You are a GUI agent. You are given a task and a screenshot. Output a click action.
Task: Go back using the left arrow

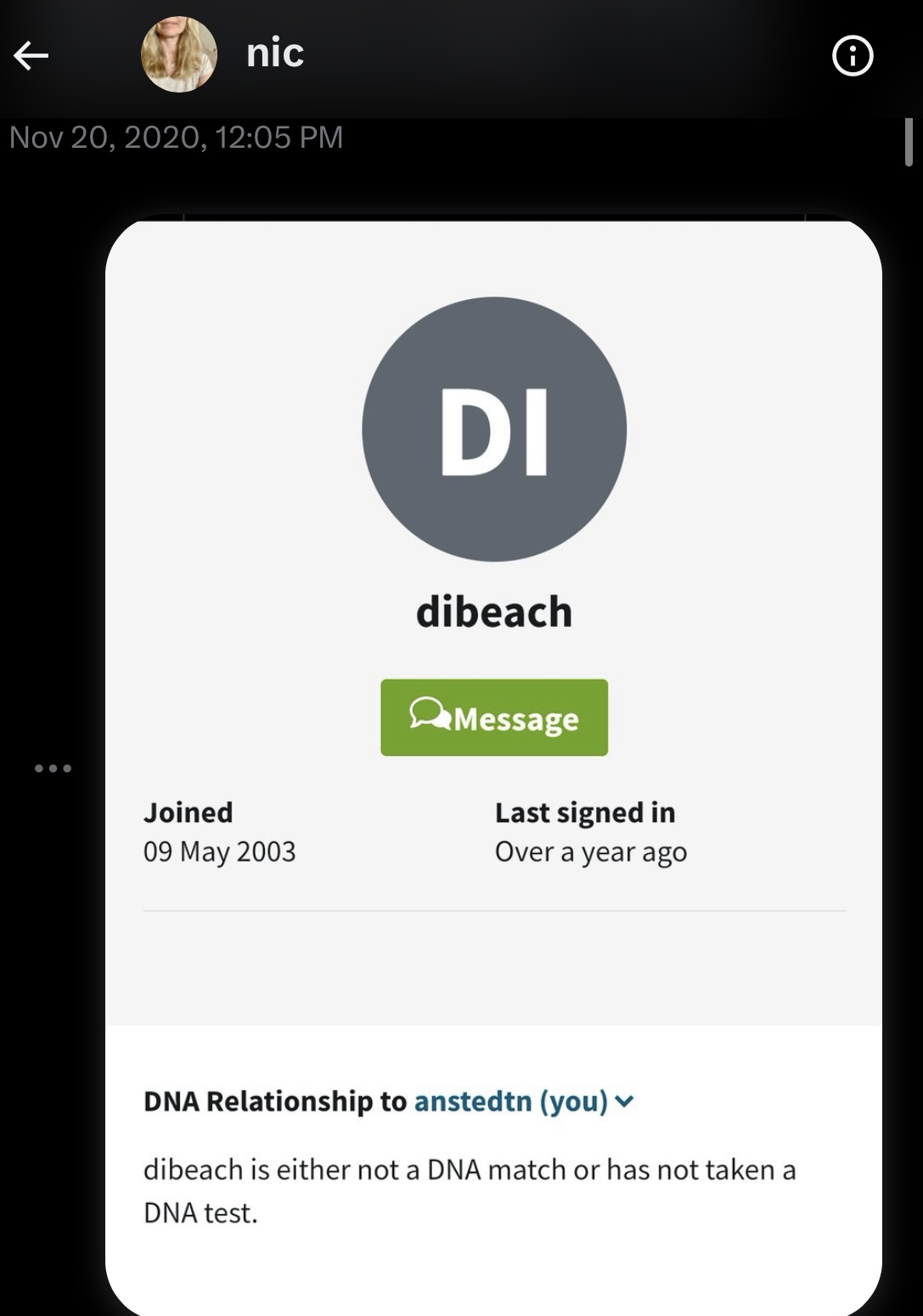pos(31,56)
